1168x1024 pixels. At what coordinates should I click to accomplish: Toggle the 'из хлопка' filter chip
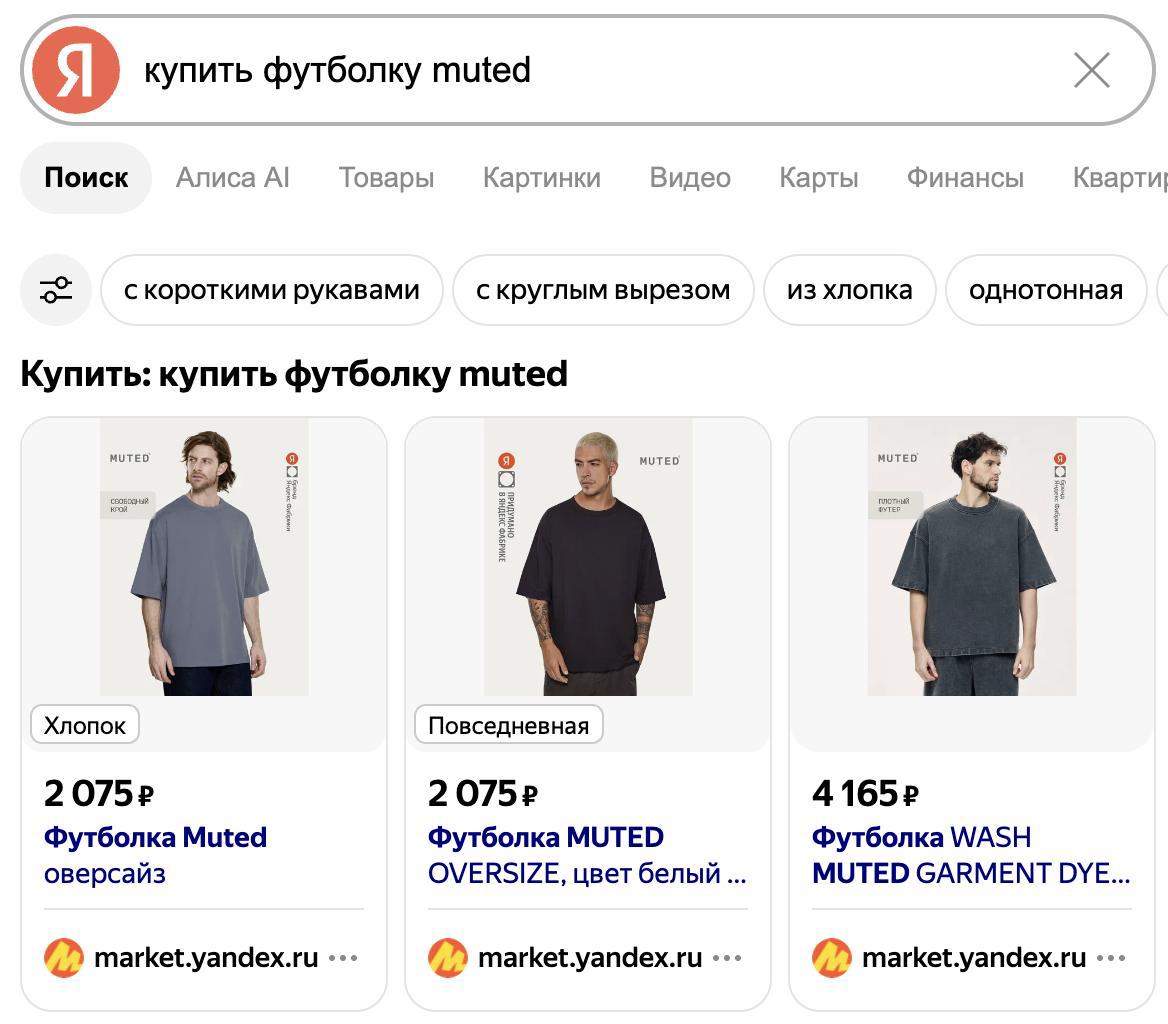click(x=849, y=290)
